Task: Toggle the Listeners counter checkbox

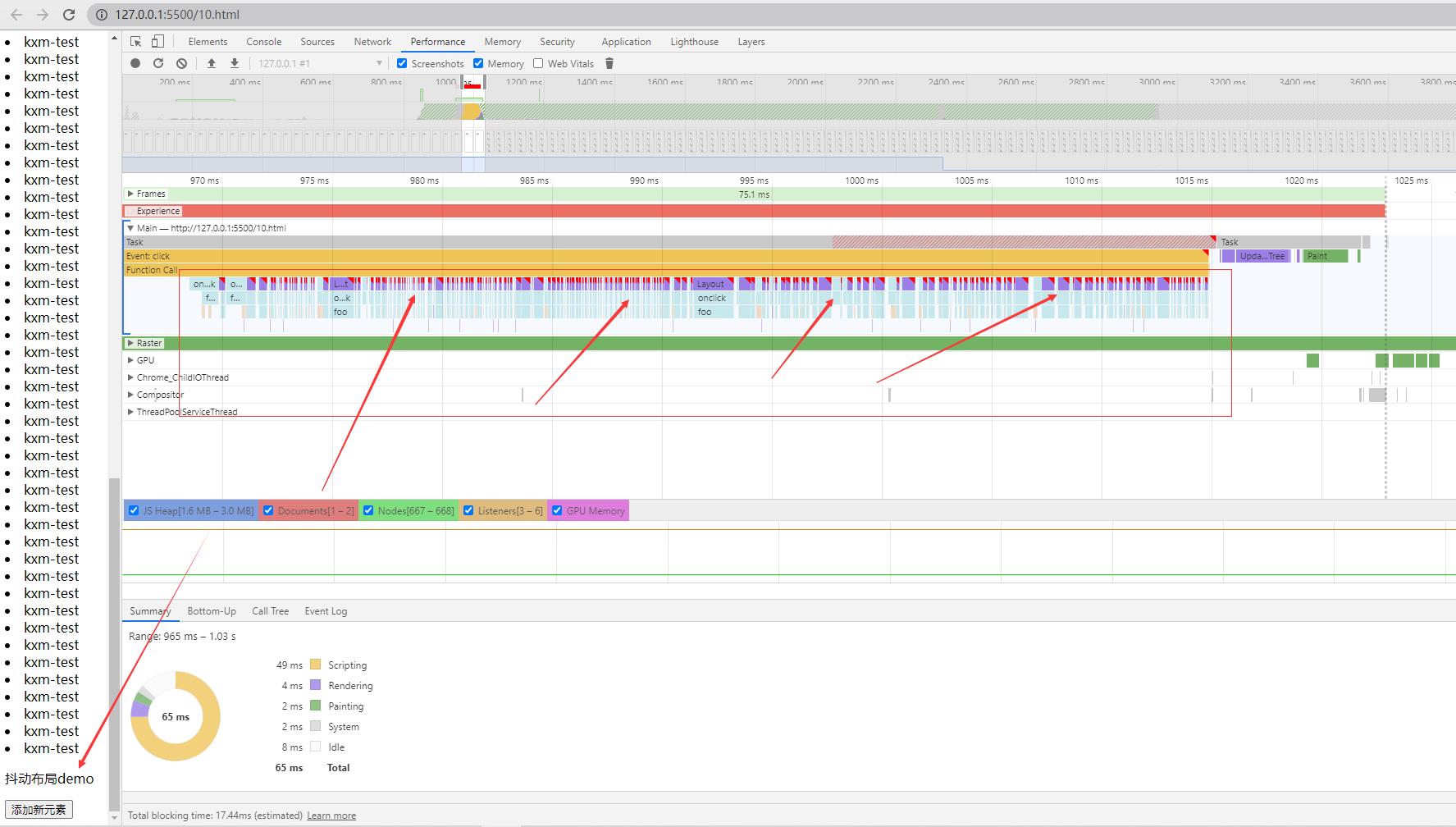Action: [x=468, y=510]
